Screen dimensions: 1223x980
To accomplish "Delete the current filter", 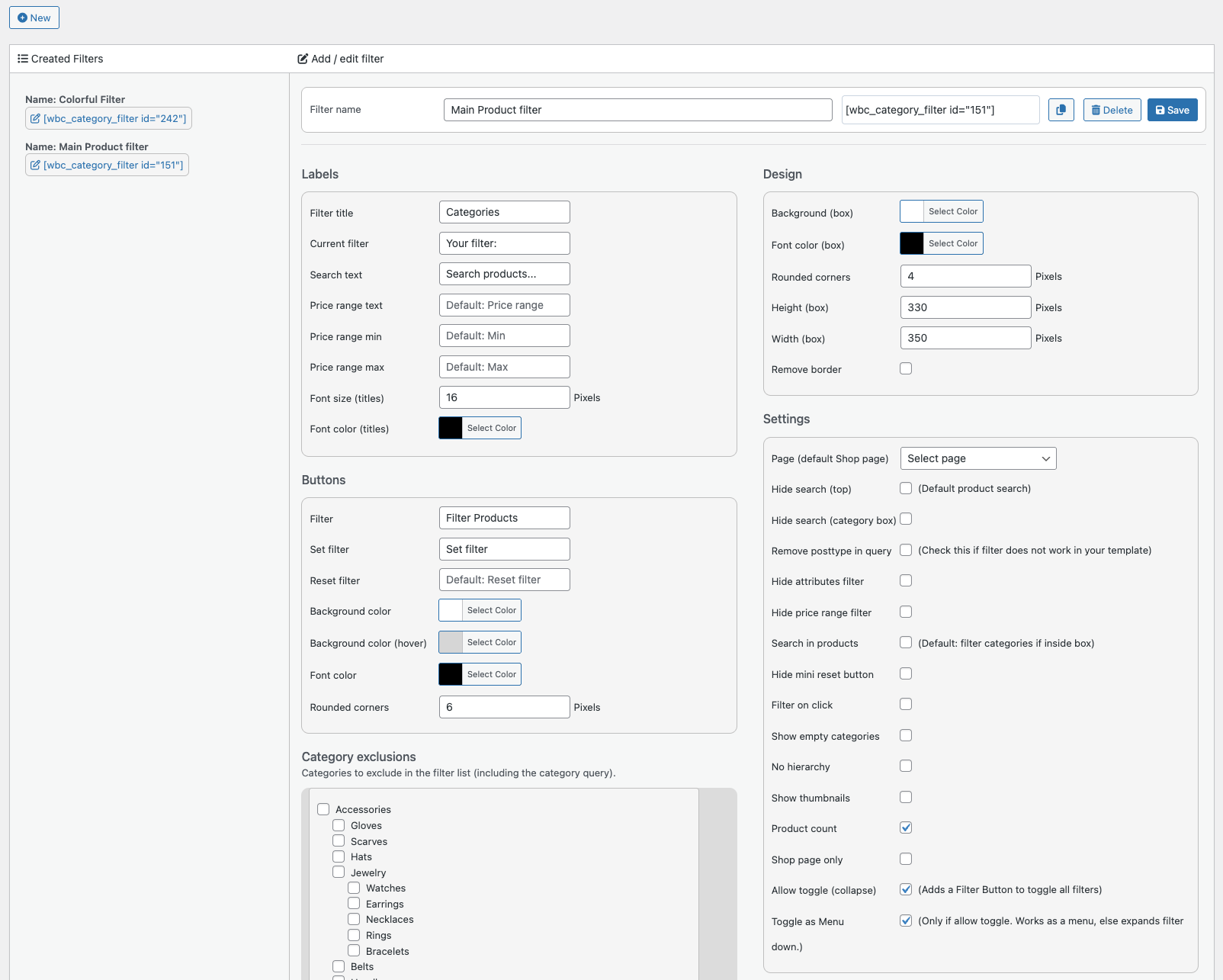I will click(1112, 110).
